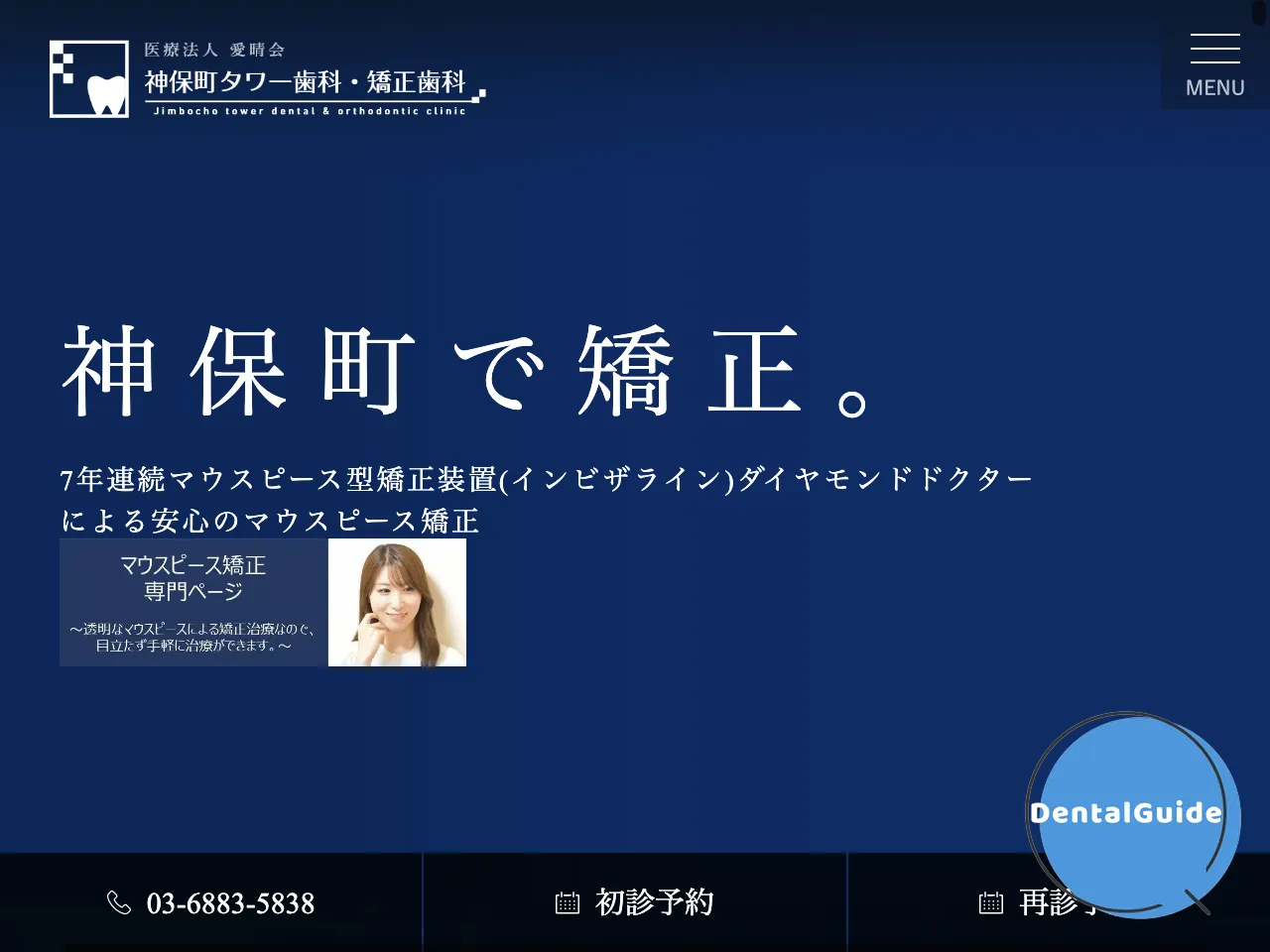Click the smiling woman photo thumbnail
This screenshot has width=1270, height=952.
(x=396, y=602)
